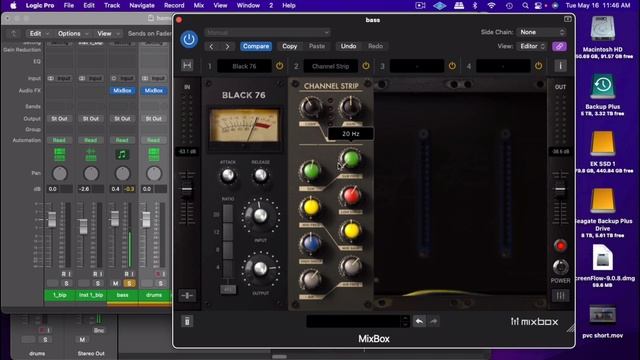This screenshot has width=640, height=360.
Task: Click the MixBox footer undo arrow
Action: [419, 321]
